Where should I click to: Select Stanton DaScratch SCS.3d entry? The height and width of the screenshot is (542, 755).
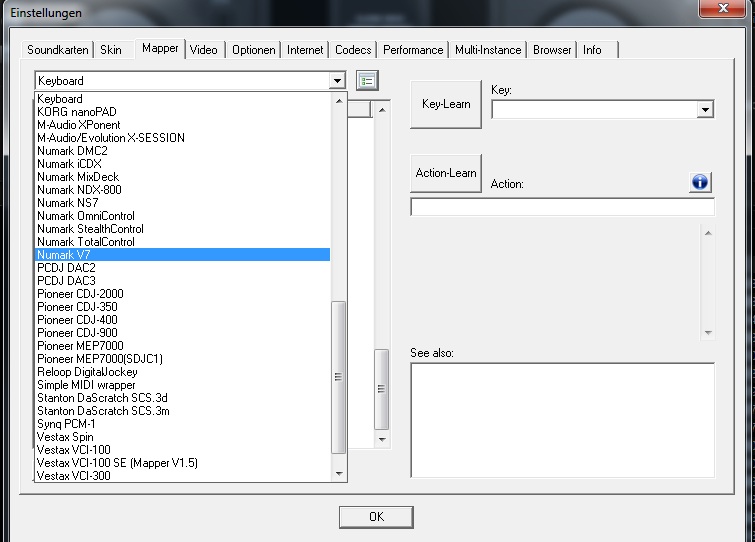pos(183,398)
